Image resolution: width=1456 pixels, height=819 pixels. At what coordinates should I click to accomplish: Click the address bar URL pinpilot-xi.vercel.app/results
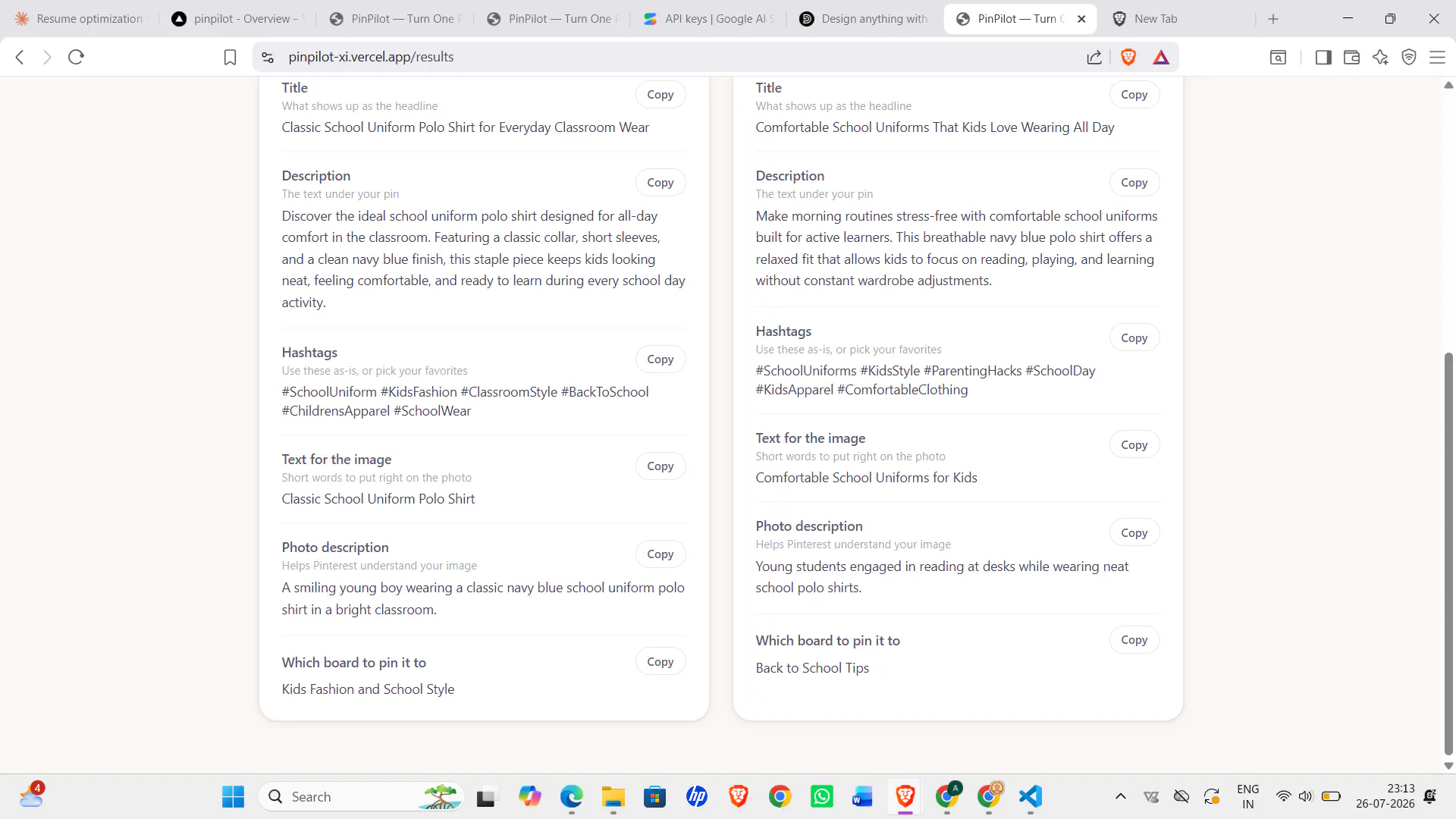[x=371, y=57]
